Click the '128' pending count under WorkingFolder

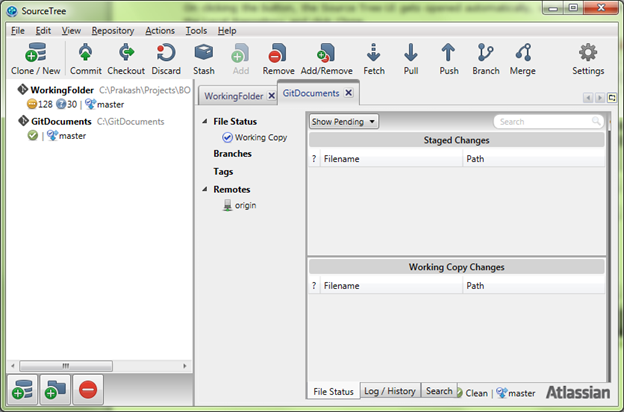(45, 104)
